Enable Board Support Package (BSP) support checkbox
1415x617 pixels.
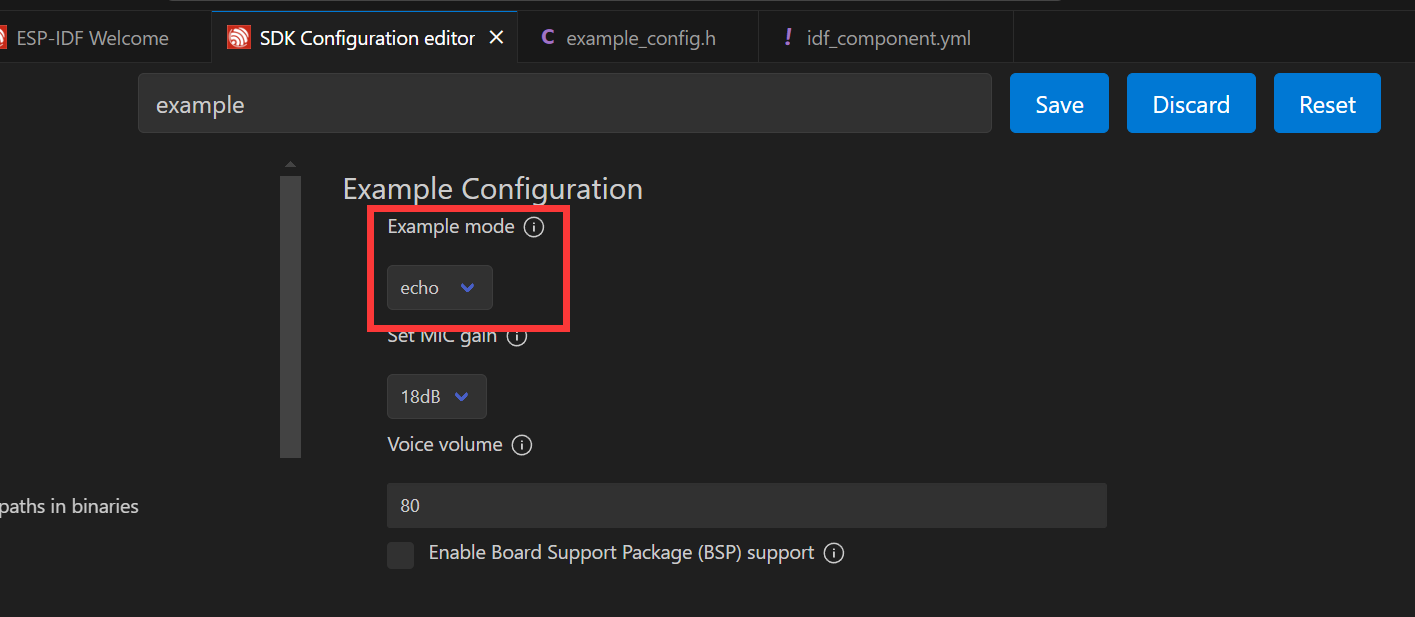(x=400, y=555)
